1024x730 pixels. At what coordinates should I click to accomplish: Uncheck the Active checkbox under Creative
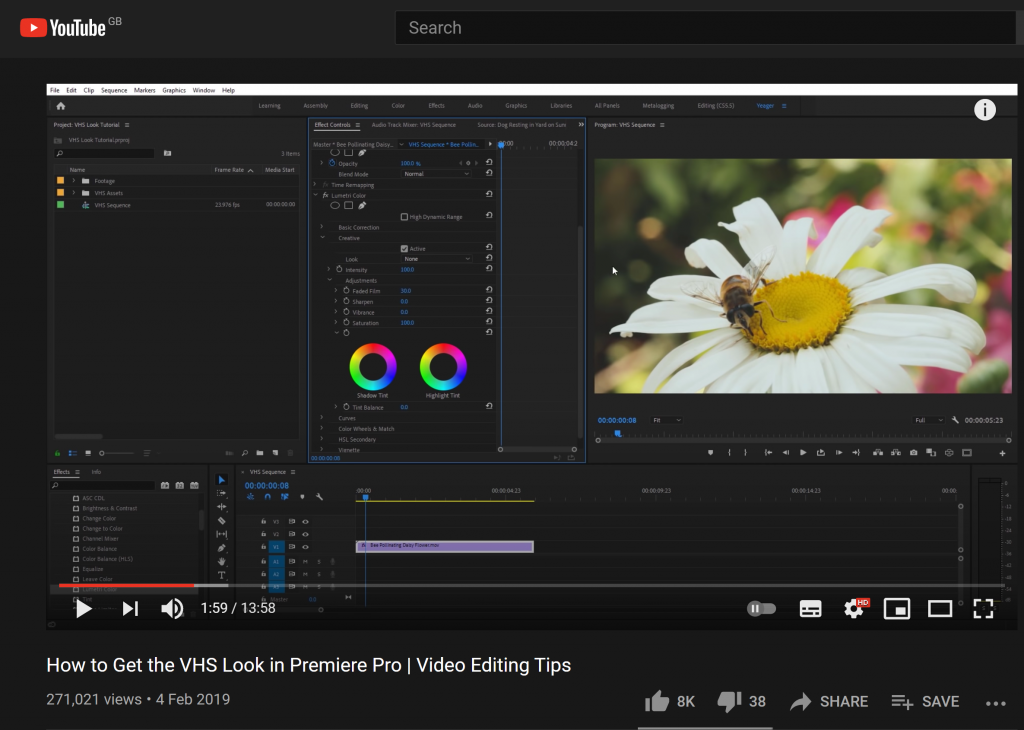(x=404, y=248)
